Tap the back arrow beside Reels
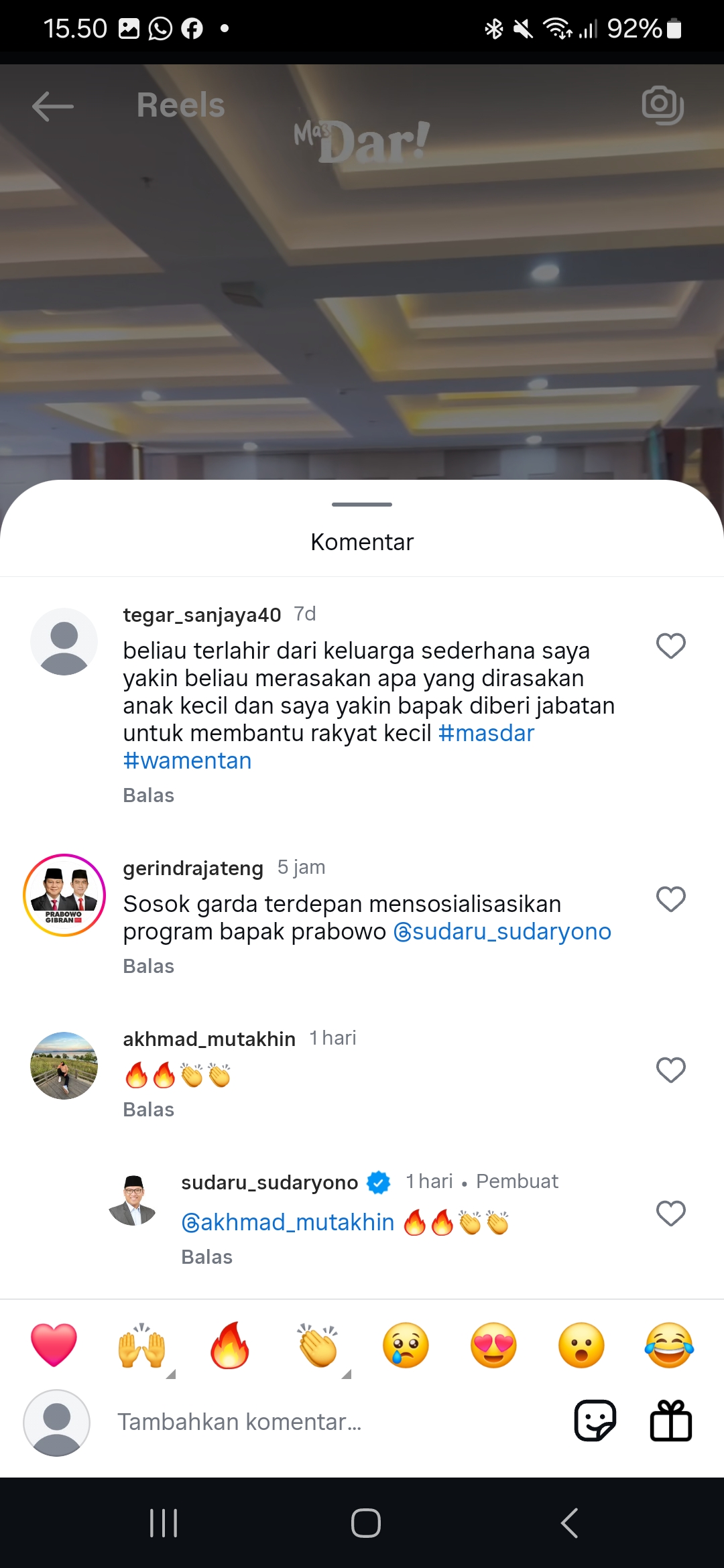This screenshot has width=724, height=1568. tap(53, 107)
